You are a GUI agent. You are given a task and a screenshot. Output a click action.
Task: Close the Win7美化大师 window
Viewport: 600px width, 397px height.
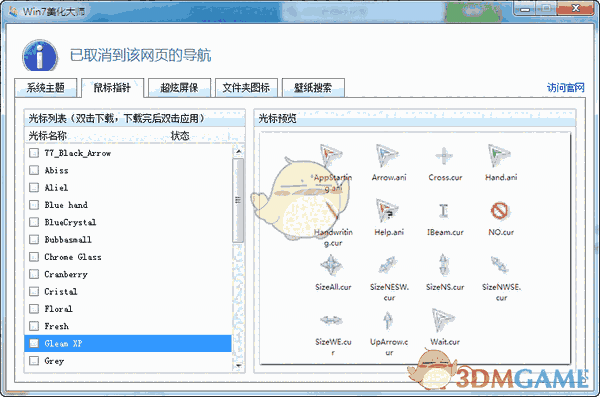[x=575, y=8]
